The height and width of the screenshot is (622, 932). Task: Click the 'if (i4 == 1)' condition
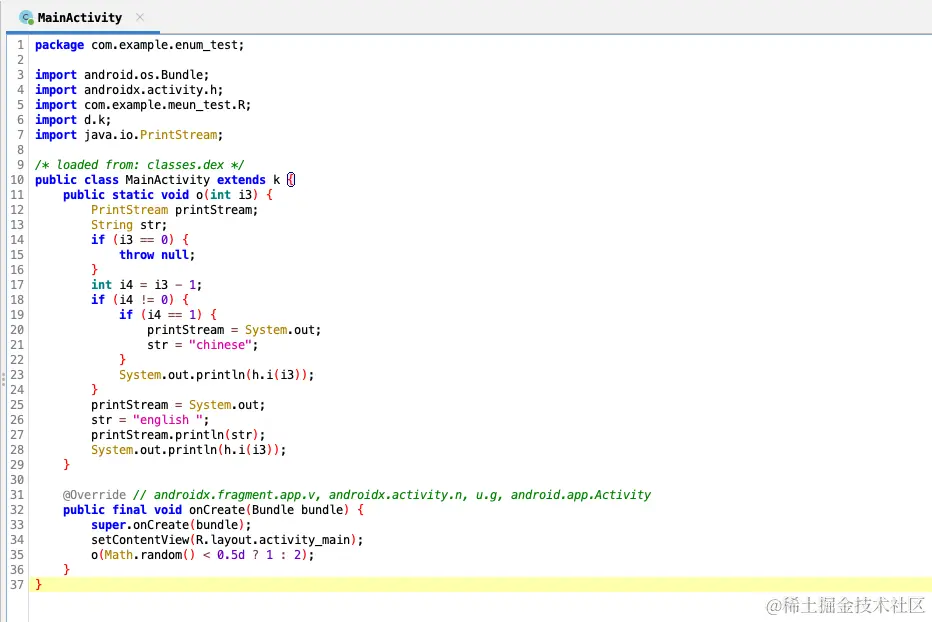click(x=160, y=315)
